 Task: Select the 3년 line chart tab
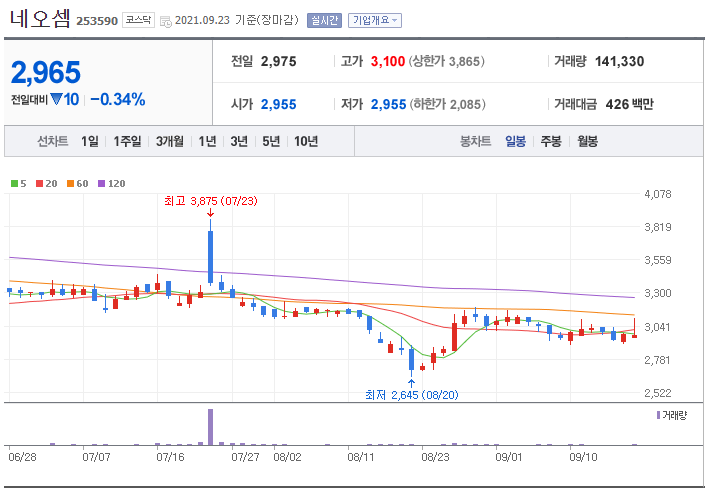[239, 142]
